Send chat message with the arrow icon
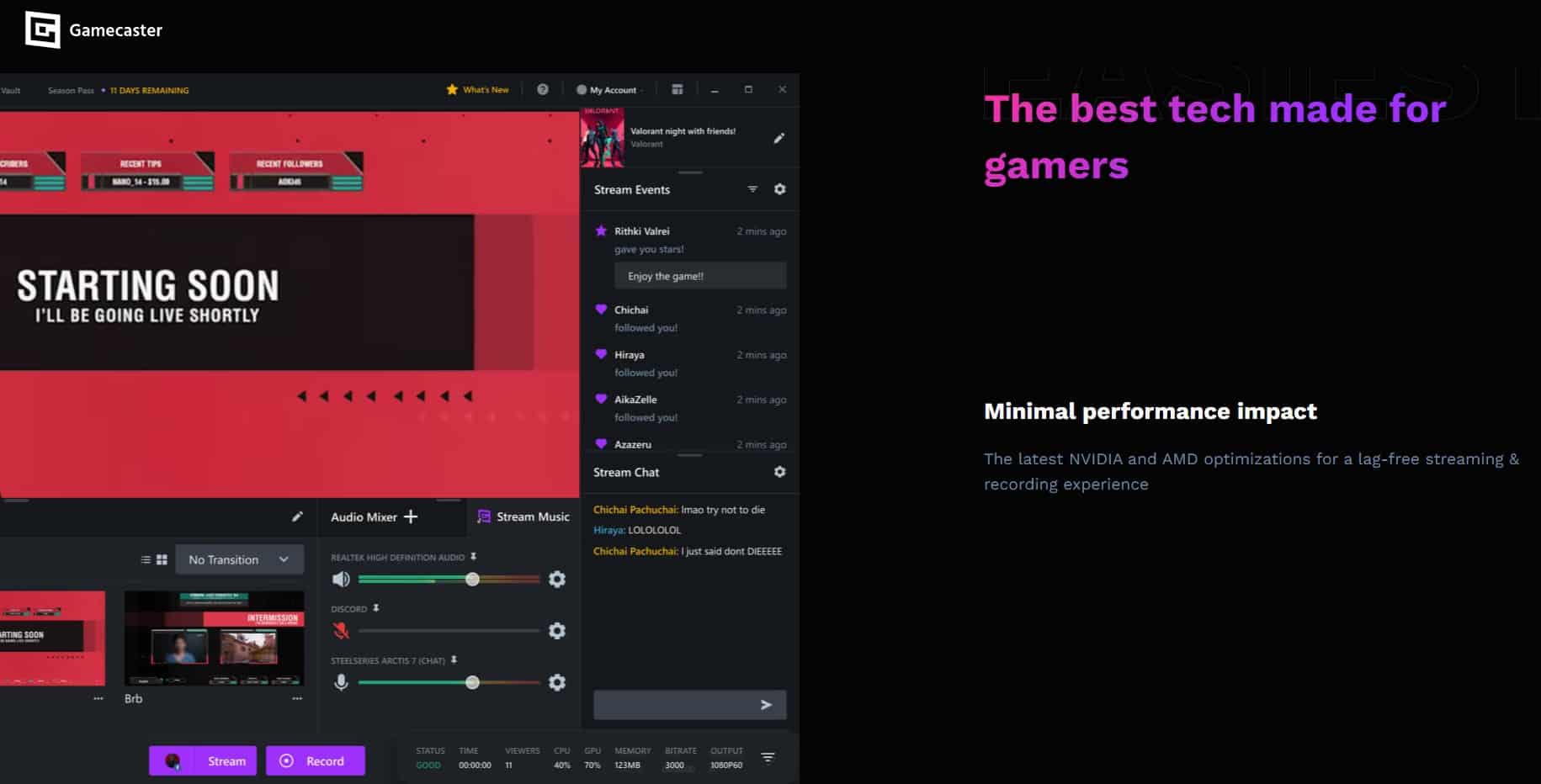 tap(766, 705)
